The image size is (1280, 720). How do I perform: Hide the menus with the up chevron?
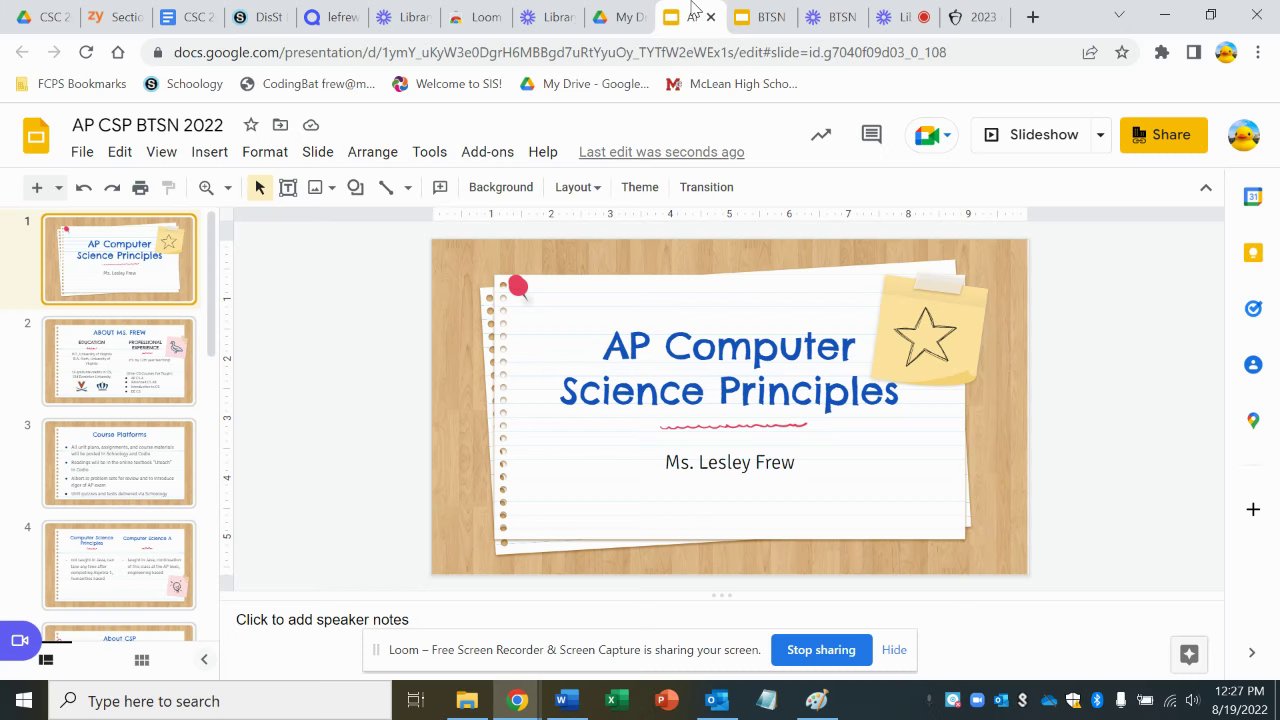(x=1206, y=187)
